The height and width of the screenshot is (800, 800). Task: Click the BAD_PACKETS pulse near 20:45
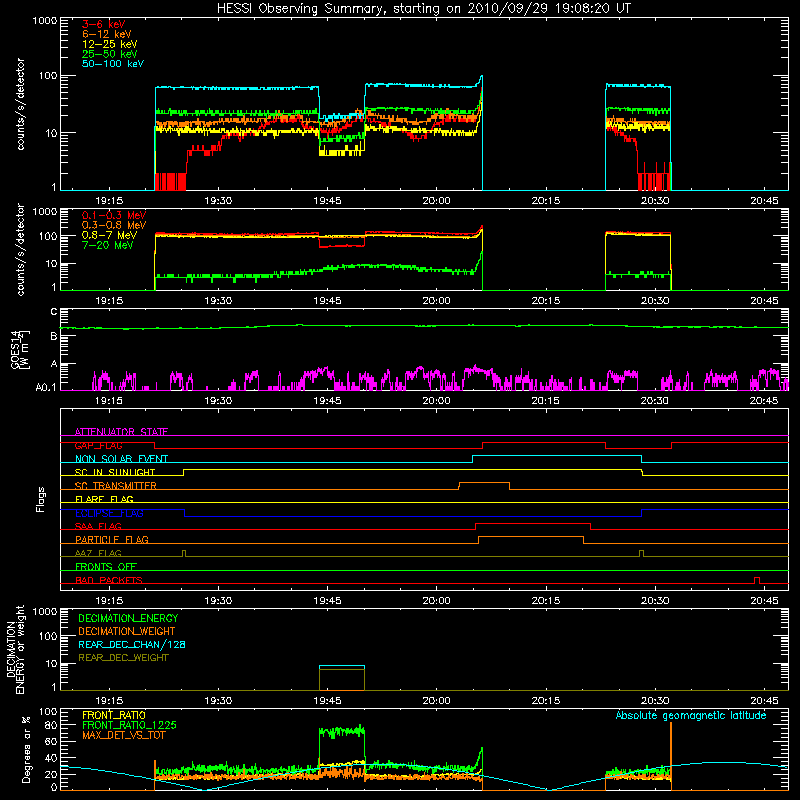coord(757,580)
